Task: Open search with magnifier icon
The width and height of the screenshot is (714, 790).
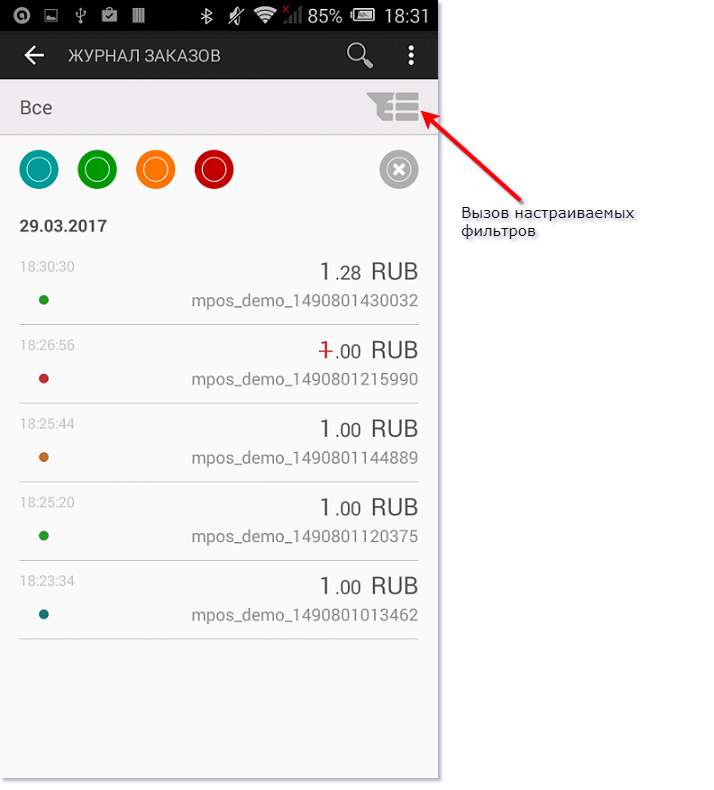Action: point(359,56)
